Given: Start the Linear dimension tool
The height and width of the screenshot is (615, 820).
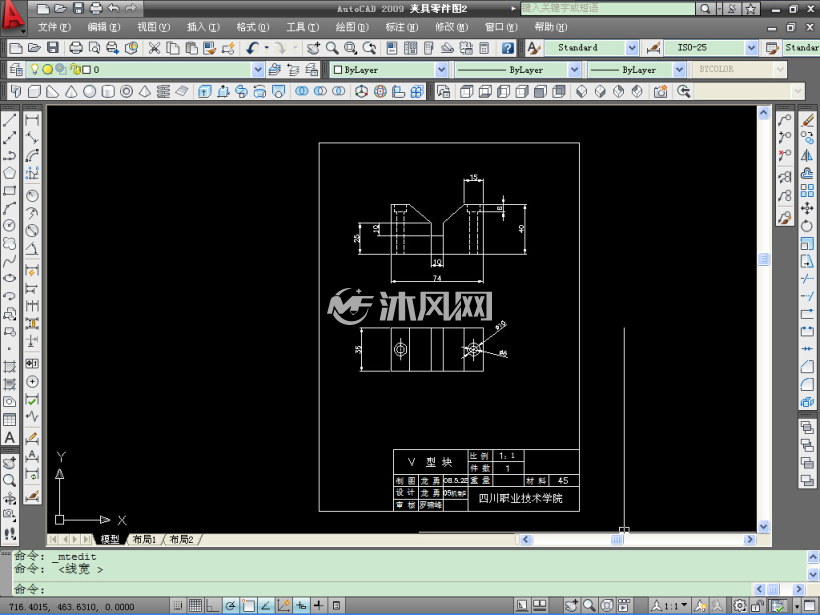Looking at the screenshot, I should [x=32, y=120].
